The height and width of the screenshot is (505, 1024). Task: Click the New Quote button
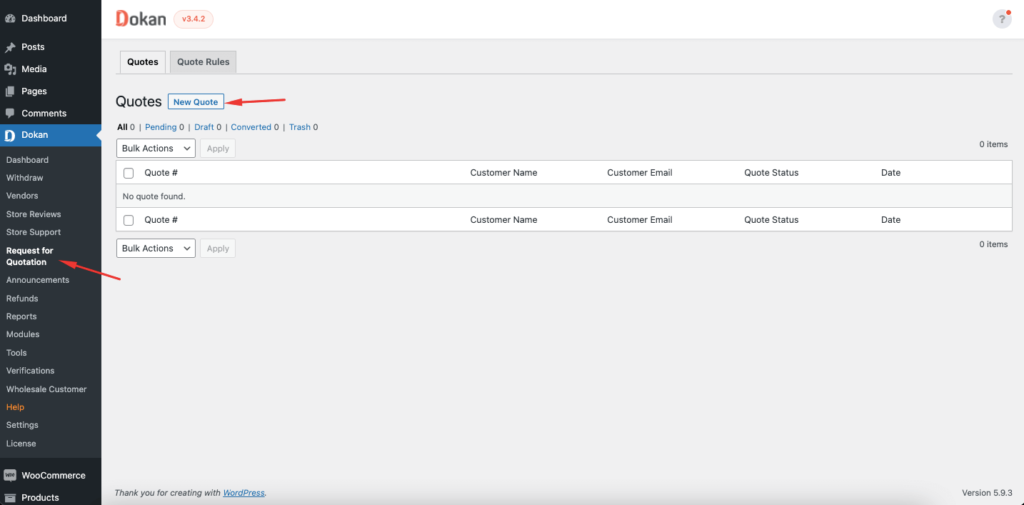196,102
